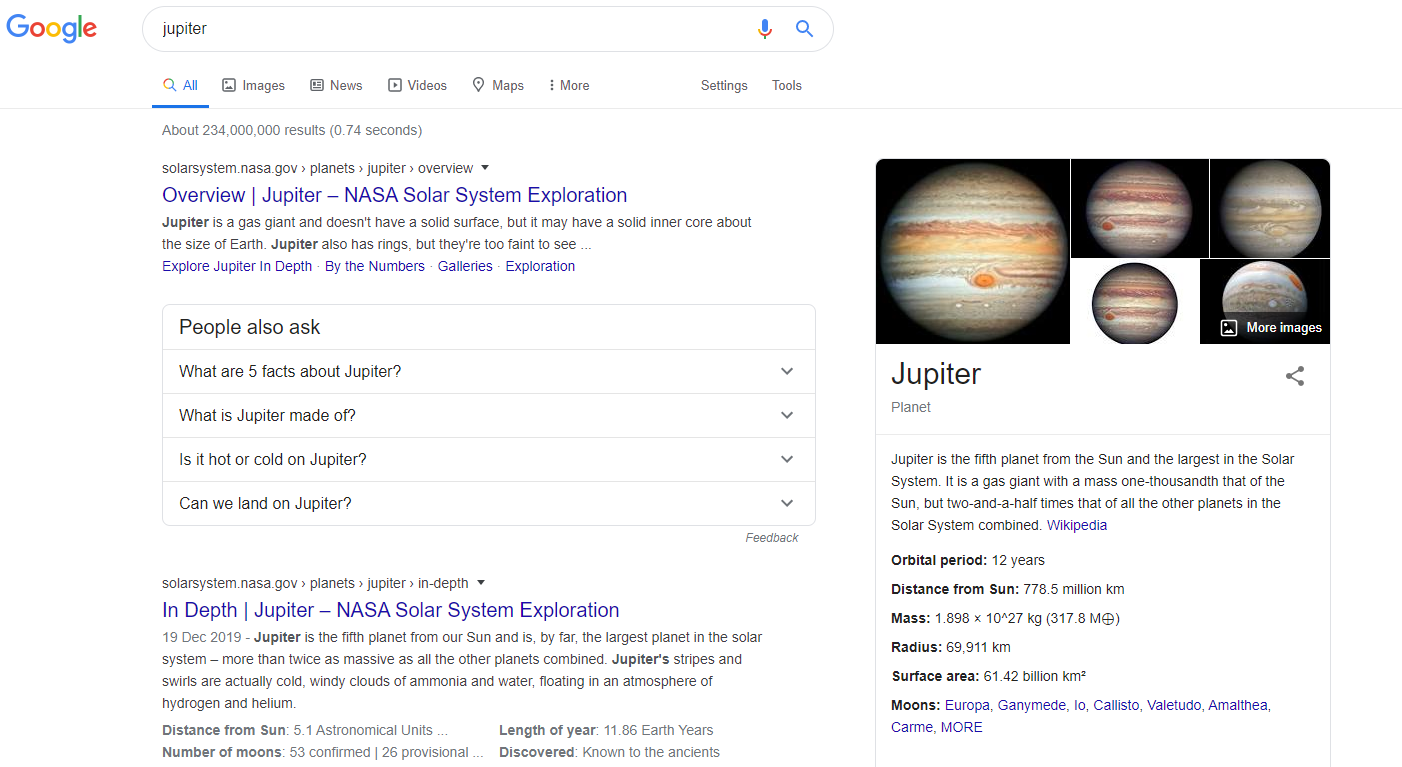This screenshot has width=1402, height=767.
Task: Click the '778.5 million km' distance value
Action: [1074, 589]
